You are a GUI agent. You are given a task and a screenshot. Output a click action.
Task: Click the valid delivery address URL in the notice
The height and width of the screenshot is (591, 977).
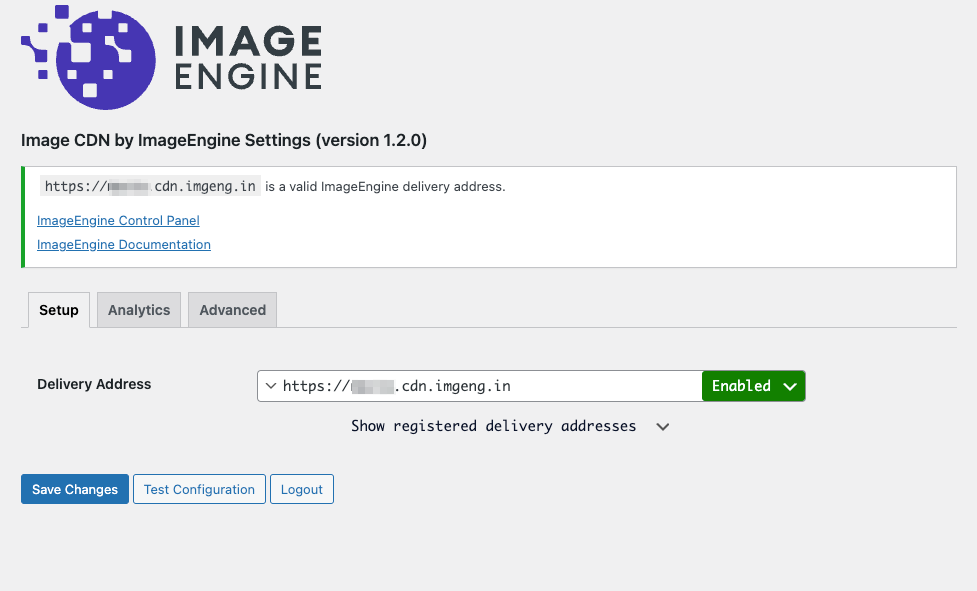(x=150, y=186)
